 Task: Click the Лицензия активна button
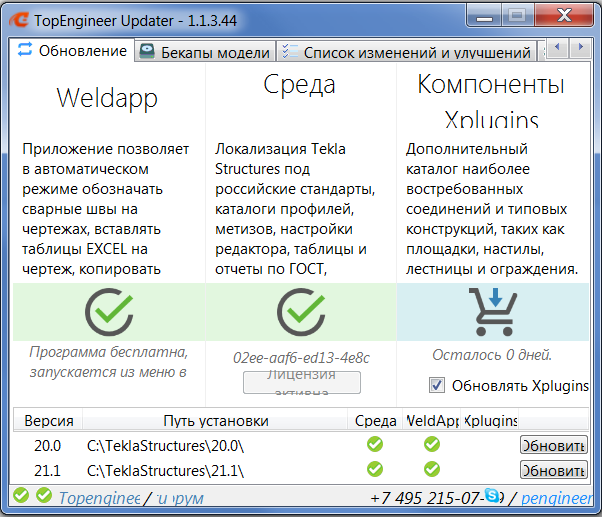pos(302,382)
